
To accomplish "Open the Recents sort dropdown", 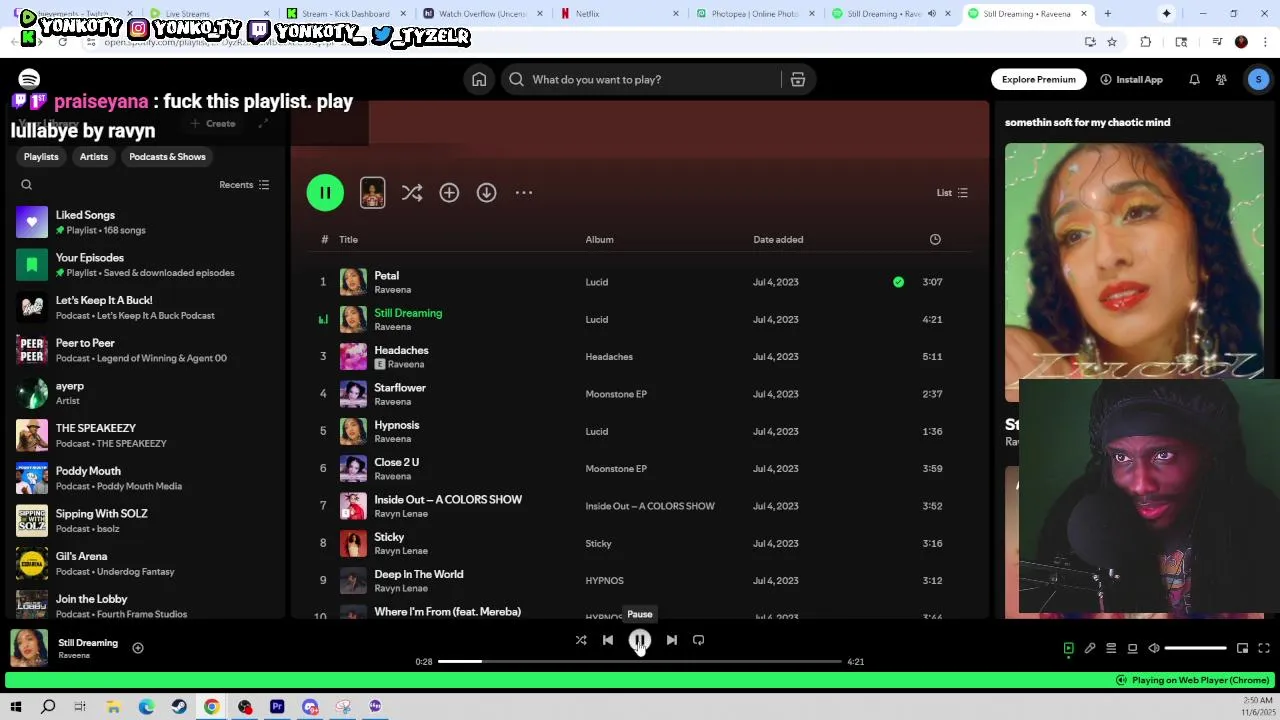I will (244, 185).
